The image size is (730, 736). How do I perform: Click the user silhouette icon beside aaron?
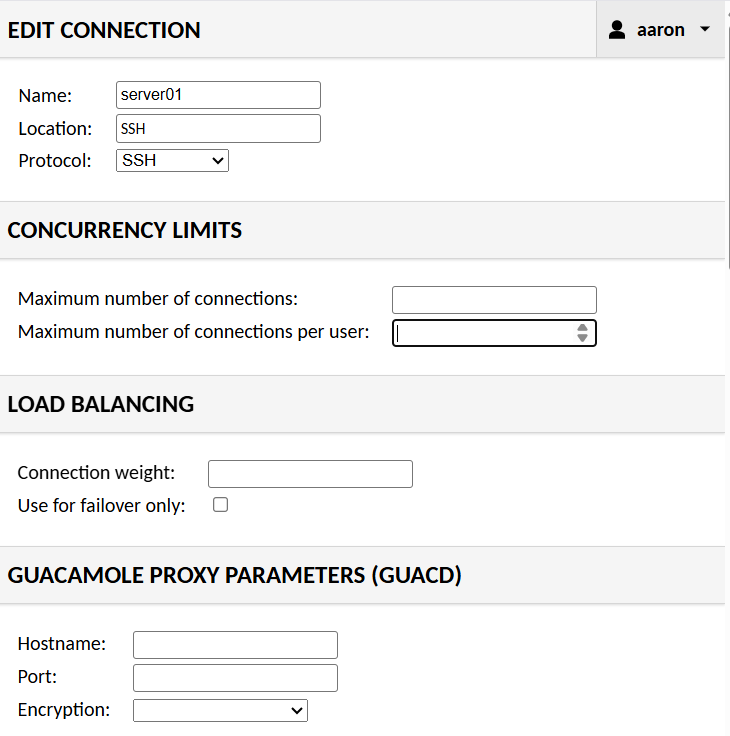617,30
